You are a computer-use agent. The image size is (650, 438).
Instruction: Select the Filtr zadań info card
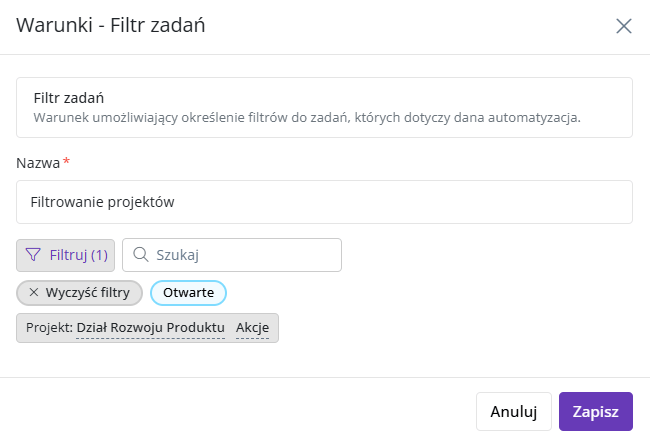[324, 107]
